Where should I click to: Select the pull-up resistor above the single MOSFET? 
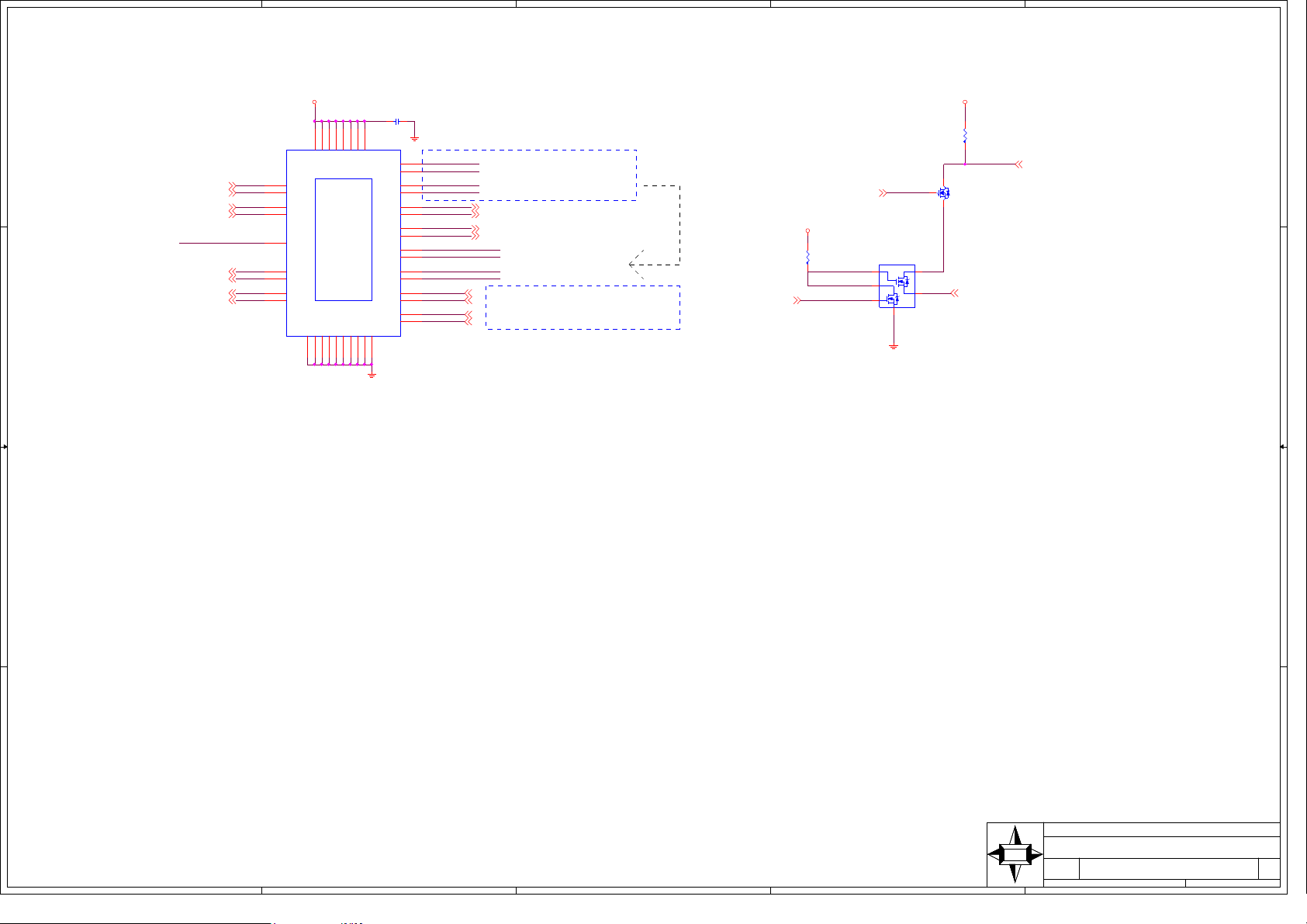point(965,136)
